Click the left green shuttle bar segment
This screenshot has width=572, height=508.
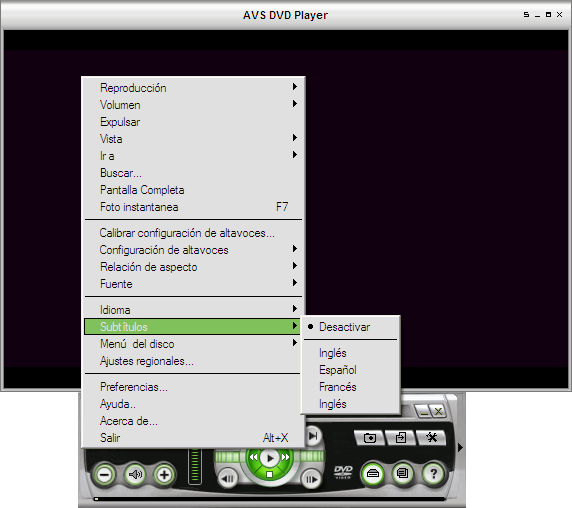tap(230, 457)
